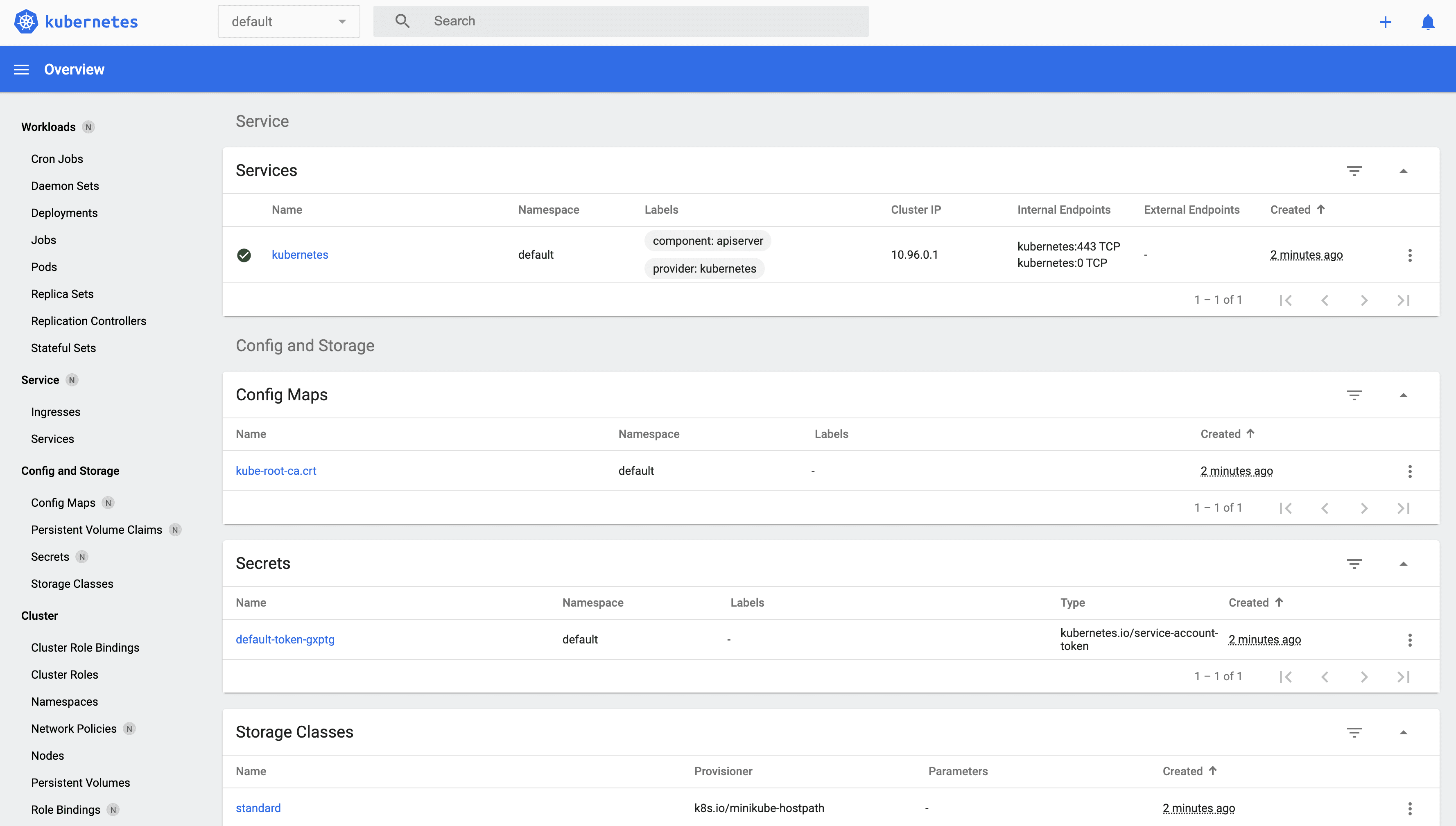Screen dimensions: 1456x826
Task: Sort Services by Name column header
Action: 287,210
